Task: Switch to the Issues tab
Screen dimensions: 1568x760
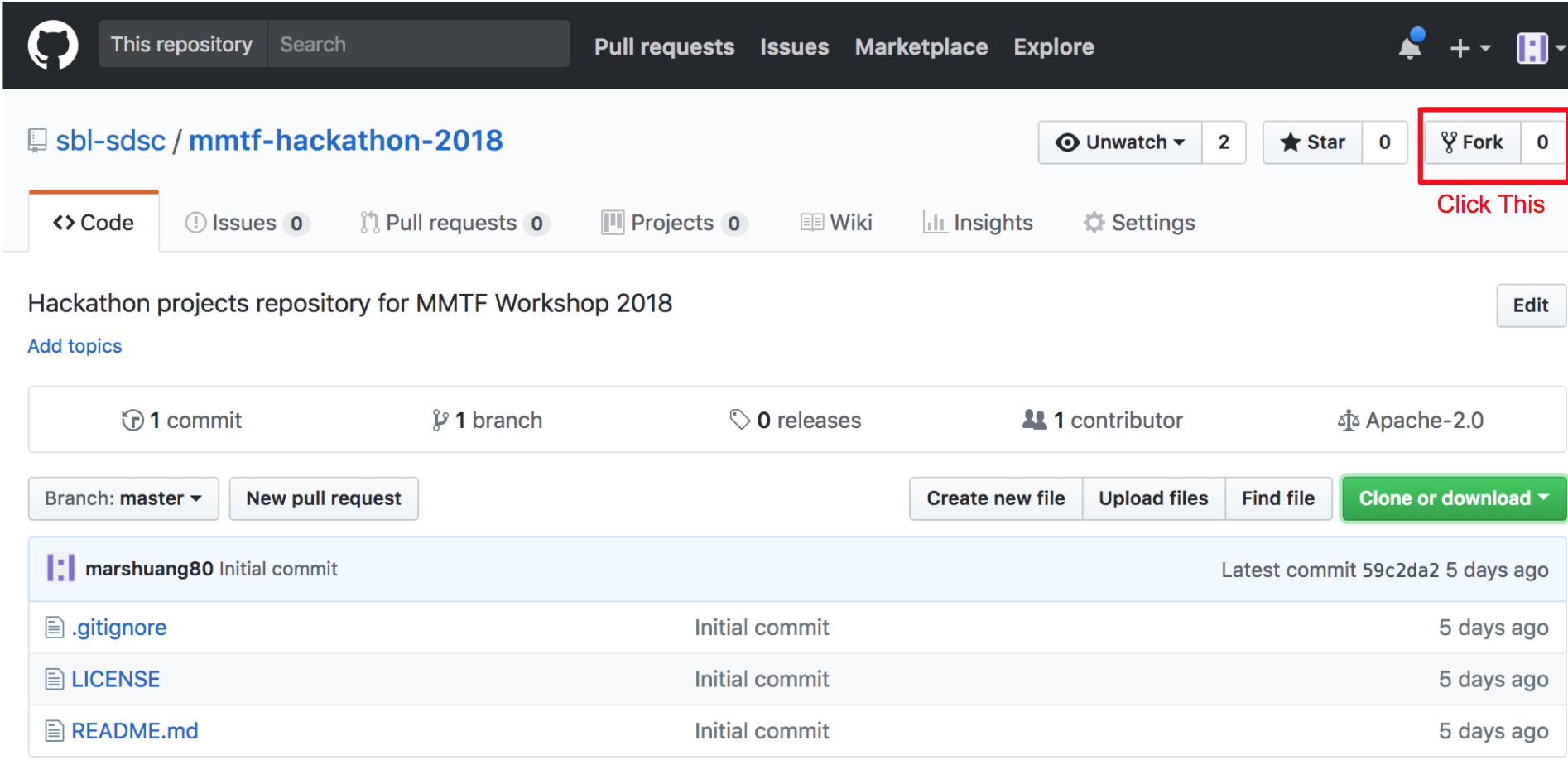Action: 247,223
